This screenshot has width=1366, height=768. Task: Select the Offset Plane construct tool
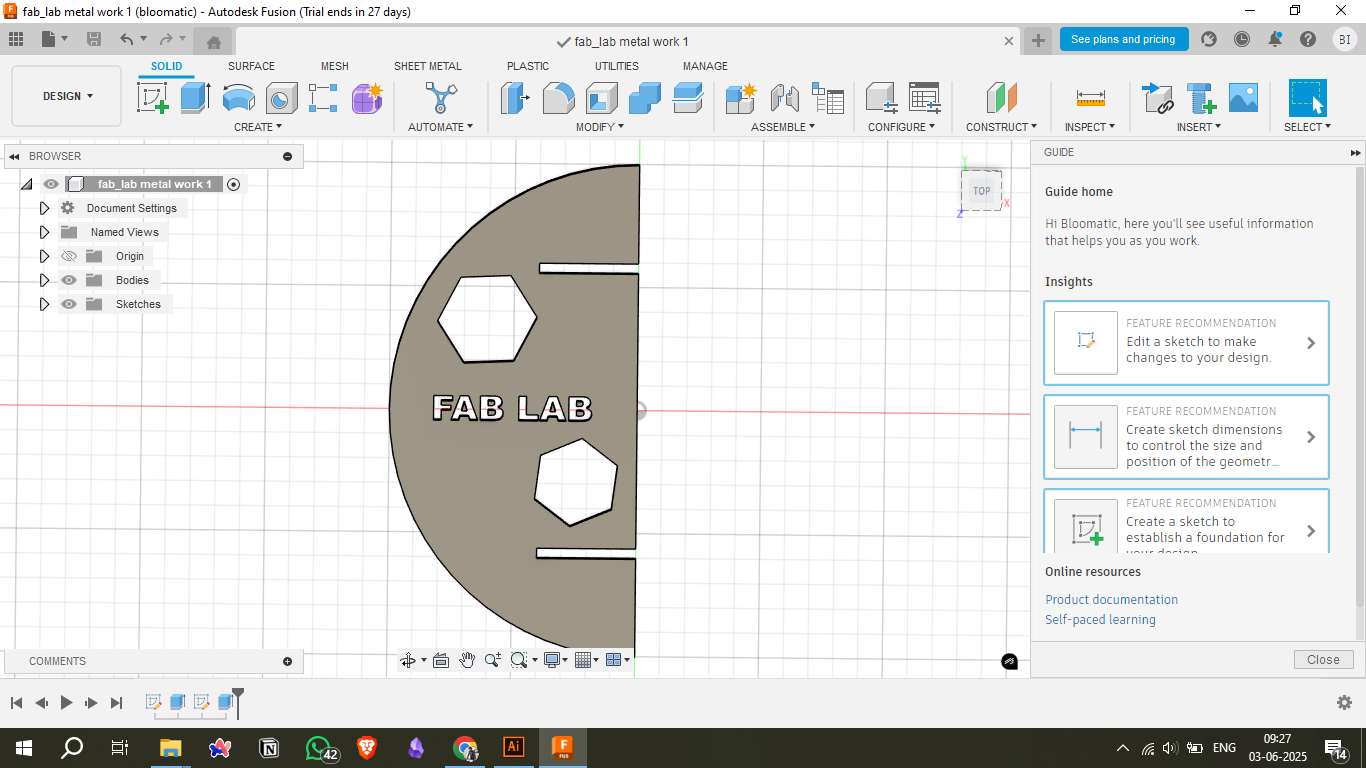point(1001,98)
